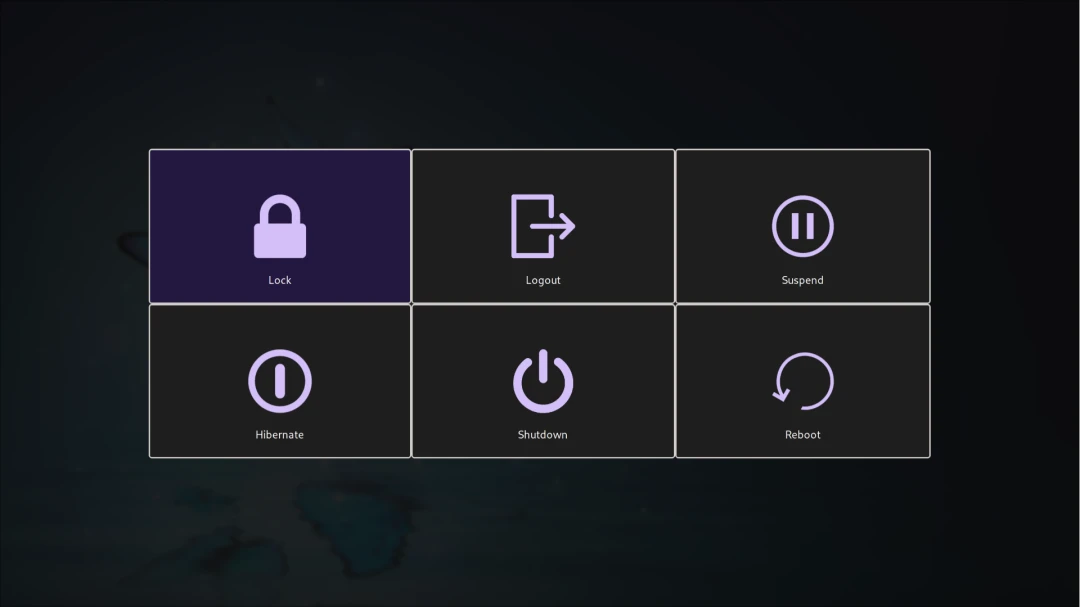Click the "Logout" text label

543,280
